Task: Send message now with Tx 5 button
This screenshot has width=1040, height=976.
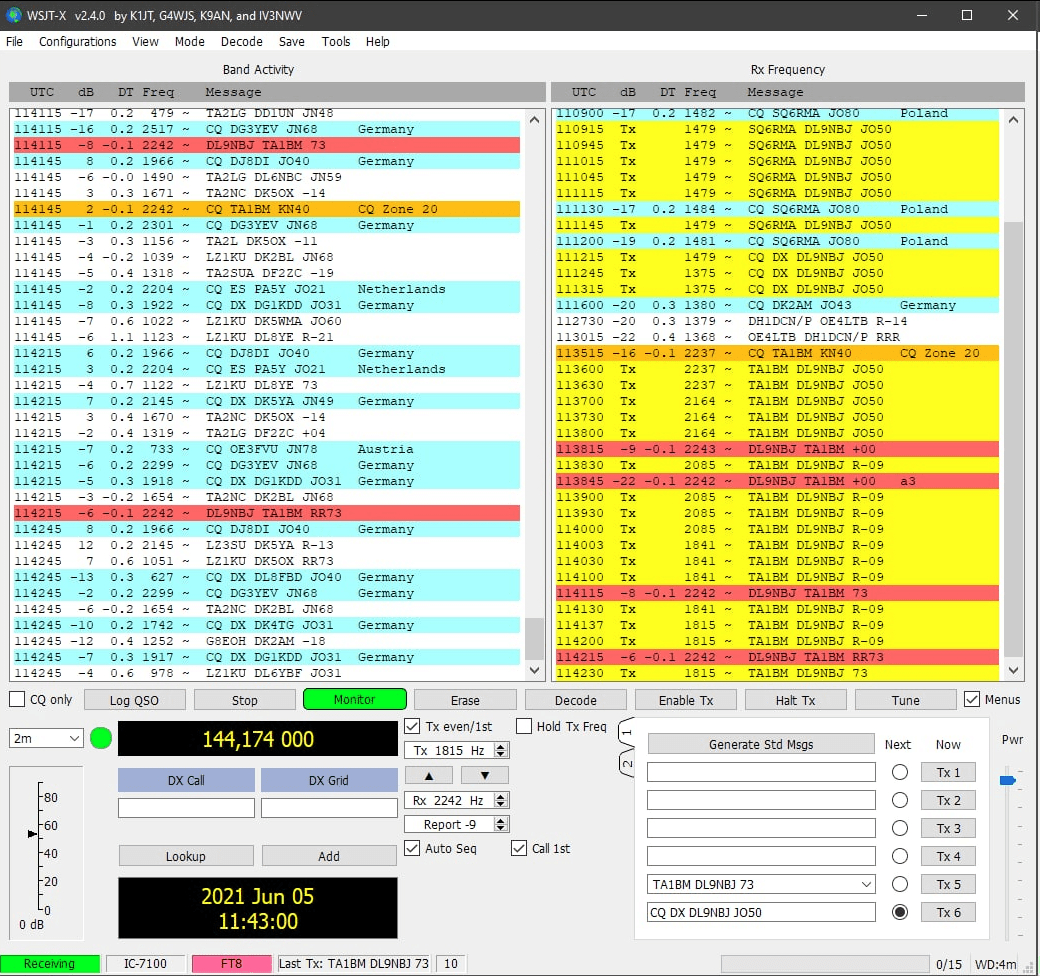Action: click(948, 884)
